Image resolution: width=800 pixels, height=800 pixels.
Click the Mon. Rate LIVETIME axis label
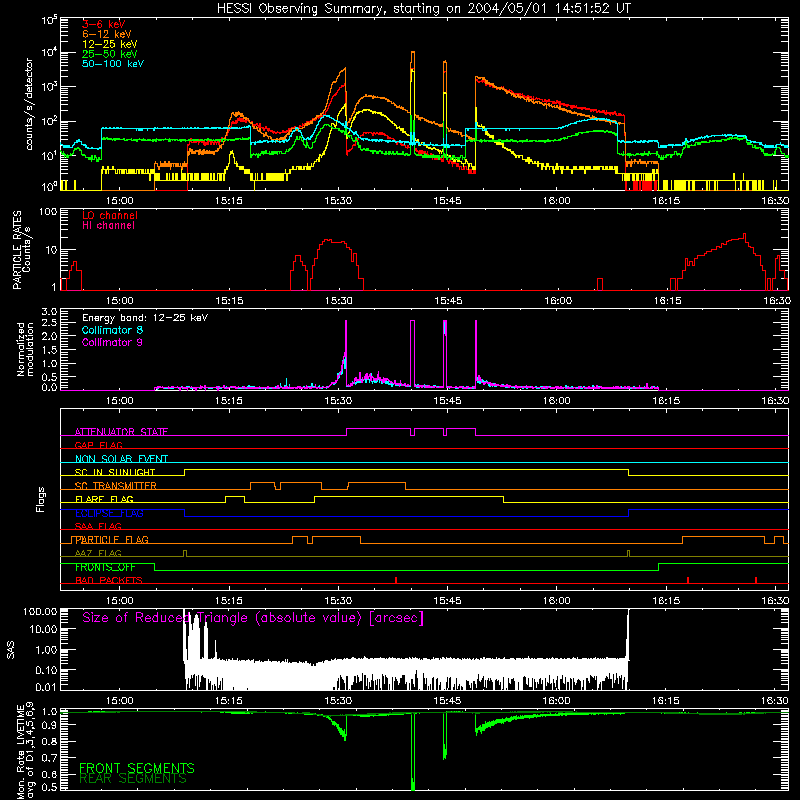(26, 751)
